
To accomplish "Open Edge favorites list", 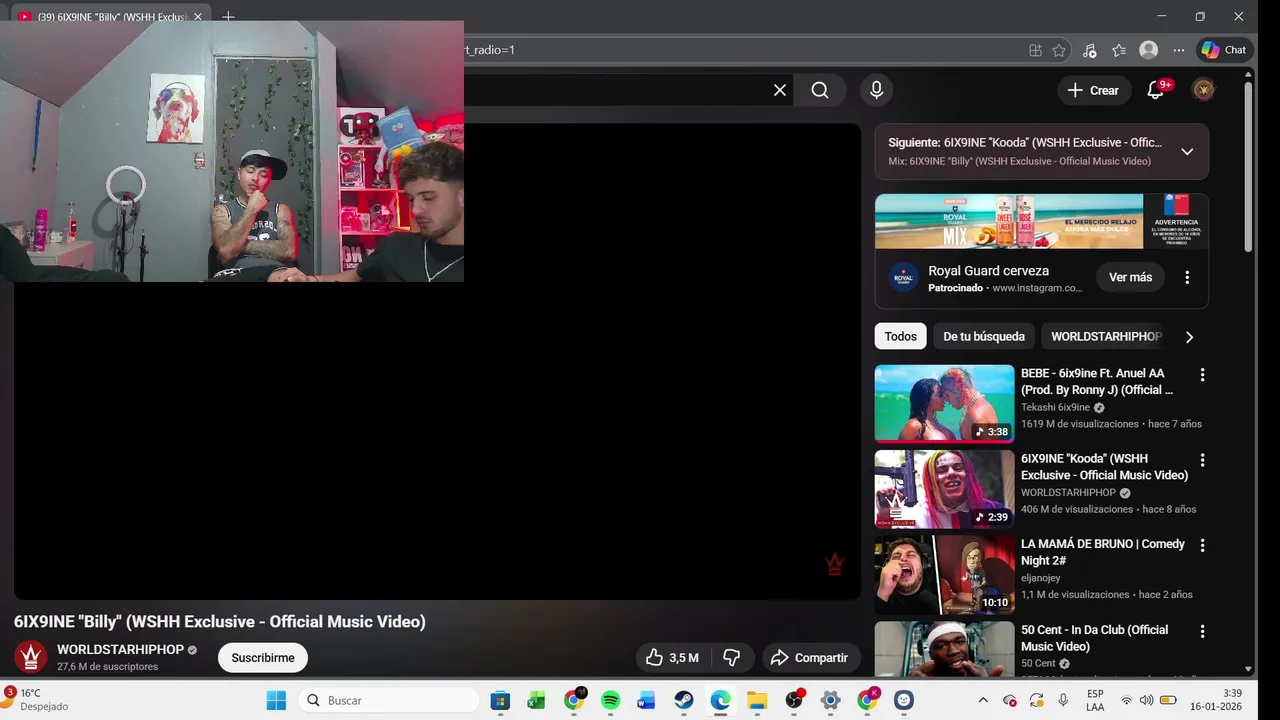I will click(x=1119, y=50).
